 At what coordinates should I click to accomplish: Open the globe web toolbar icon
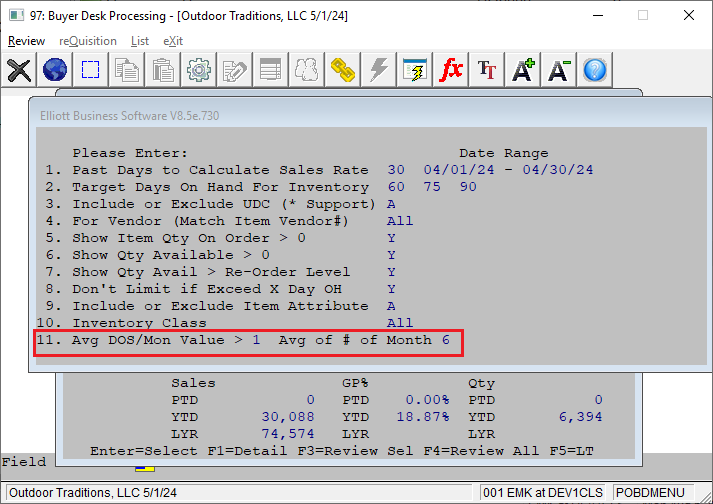[55, 70]
